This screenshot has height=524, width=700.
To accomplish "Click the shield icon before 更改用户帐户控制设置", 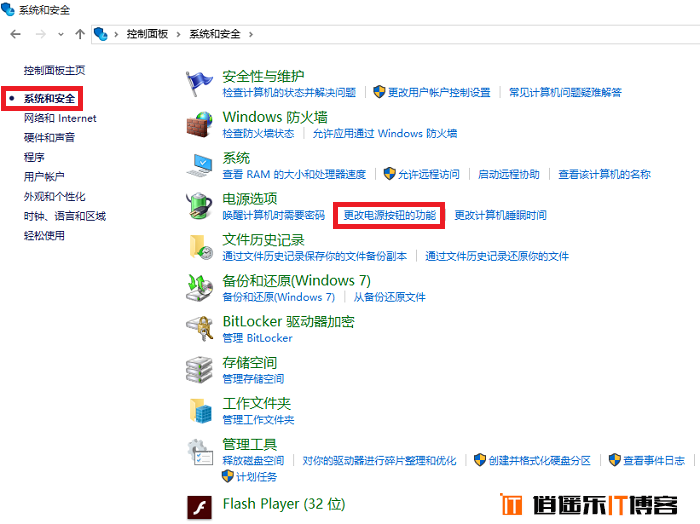I will 379,92.
